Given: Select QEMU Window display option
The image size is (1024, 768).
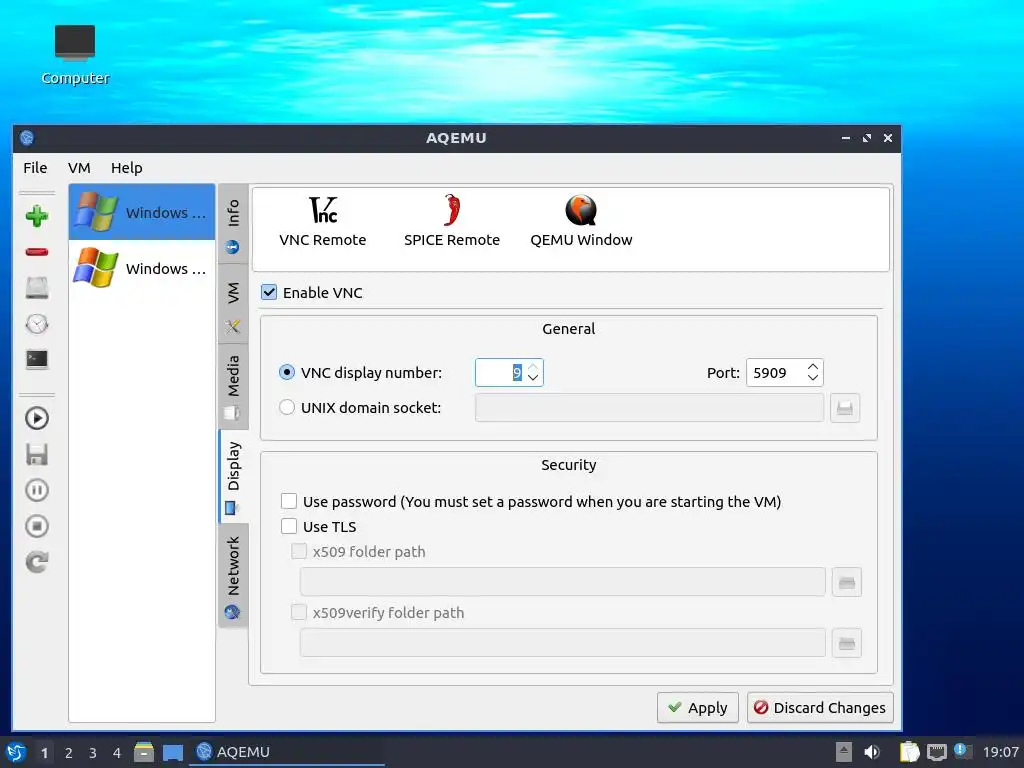Looking at the screenshot, I should pos(581,221).
